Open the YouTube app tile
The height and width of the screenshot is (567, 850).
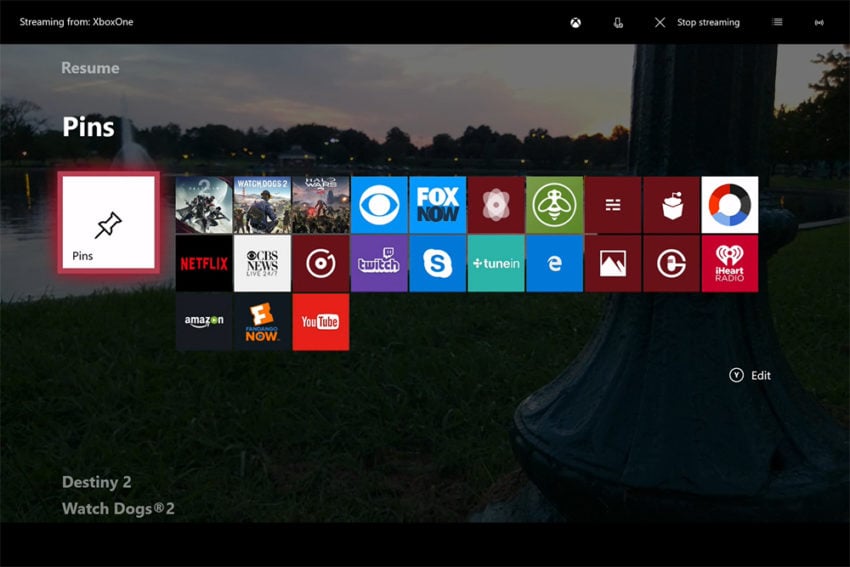pyautogui.click(x=321, y=322)
